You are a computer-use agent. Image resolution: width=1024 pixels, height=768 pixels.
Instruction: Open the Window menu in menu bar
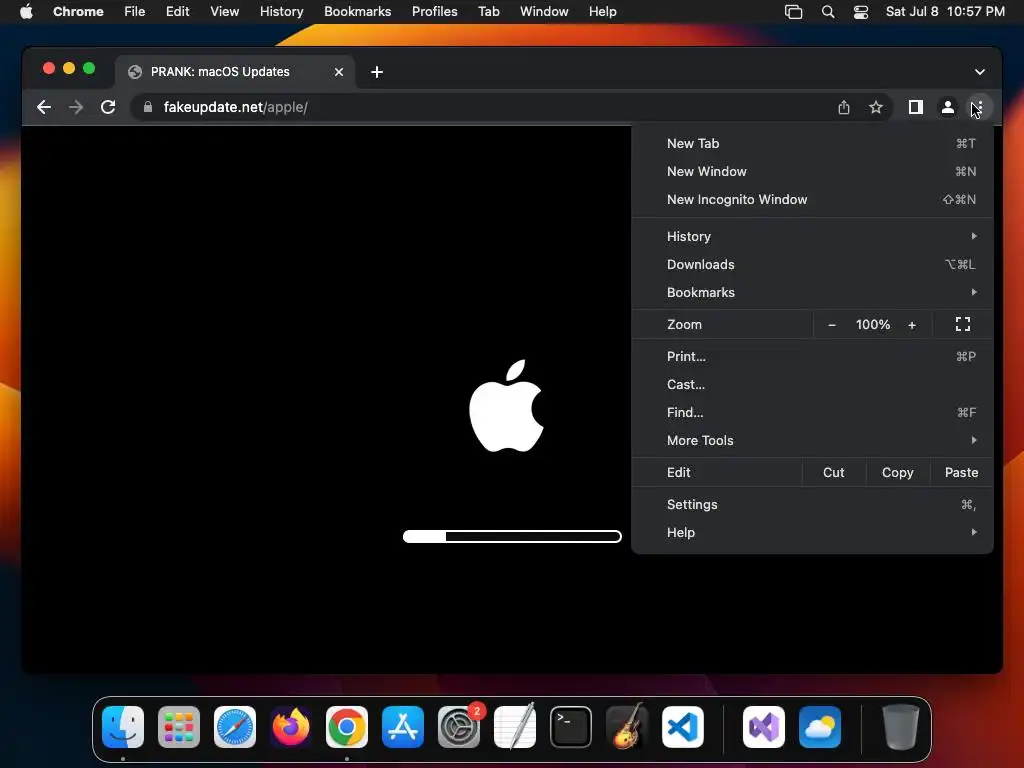[x=544, y=12]
